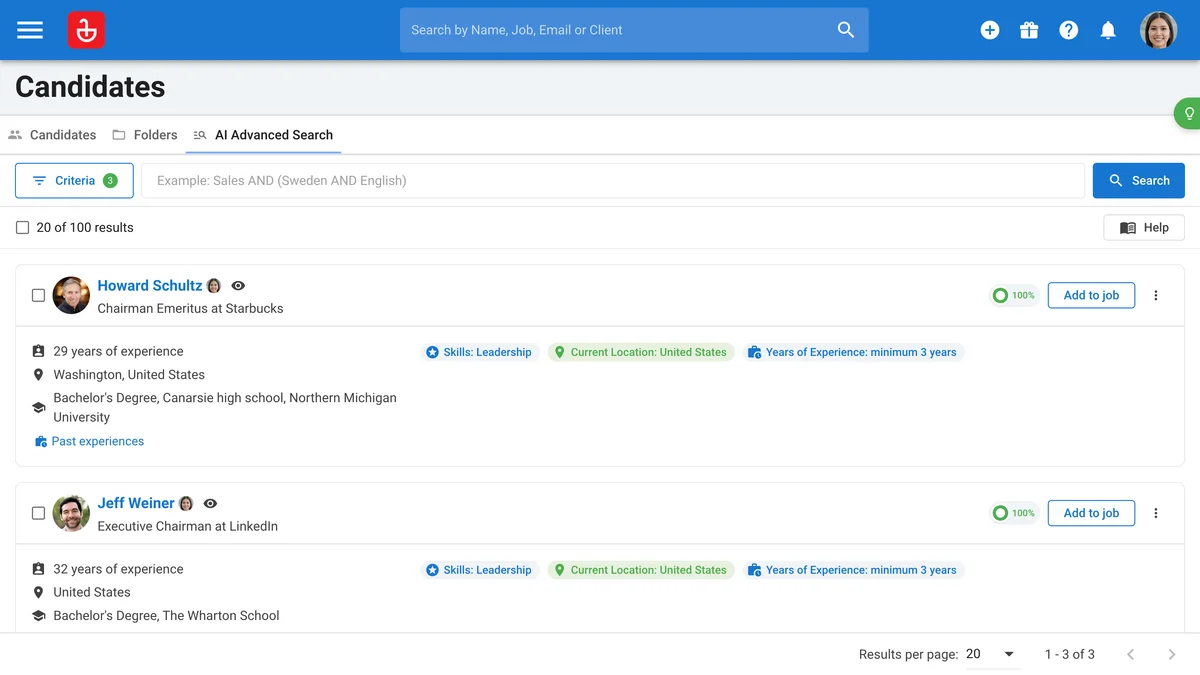
Task: Click the magnifying glass in the top search bar
Action: coord(845,29)
